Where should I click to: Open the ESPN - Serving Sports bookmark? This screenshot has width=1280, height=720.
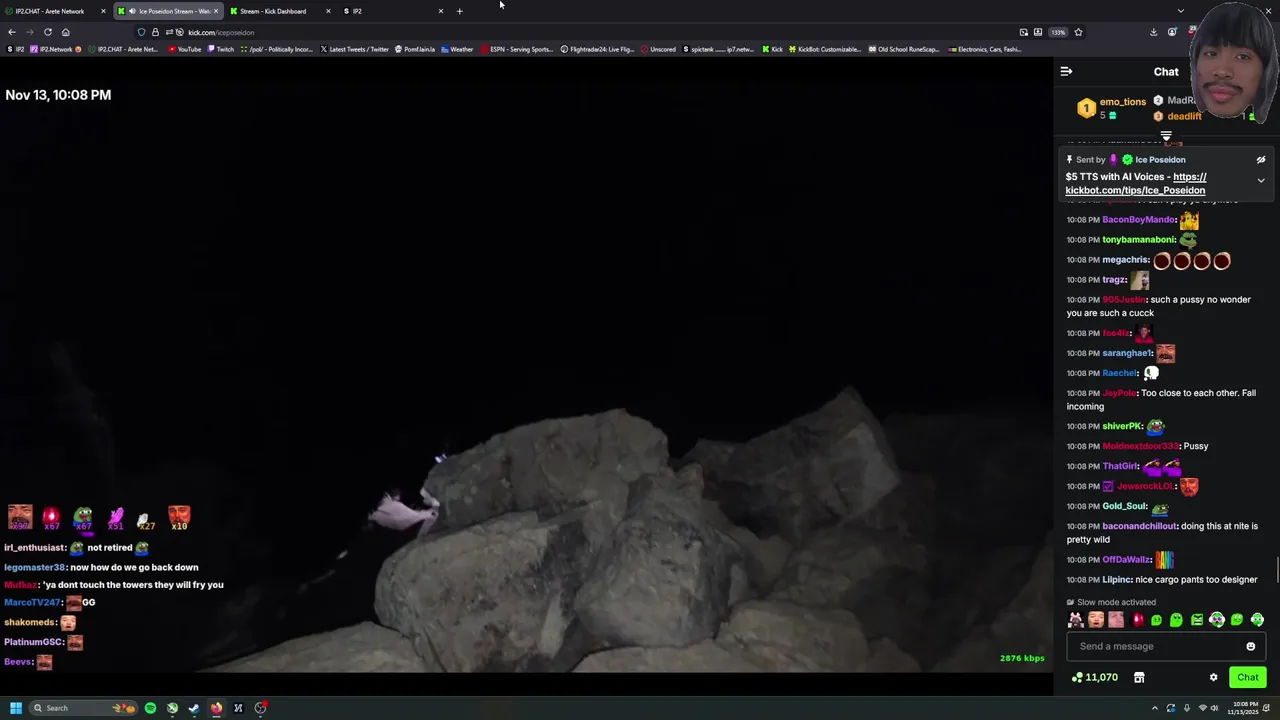(x=517, y=49)
